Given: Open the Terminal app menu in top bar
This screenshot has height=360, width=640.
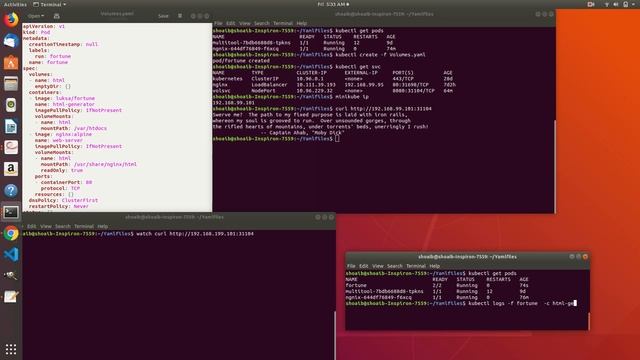Looking at the screenshot, I should (x=50, y=4).
